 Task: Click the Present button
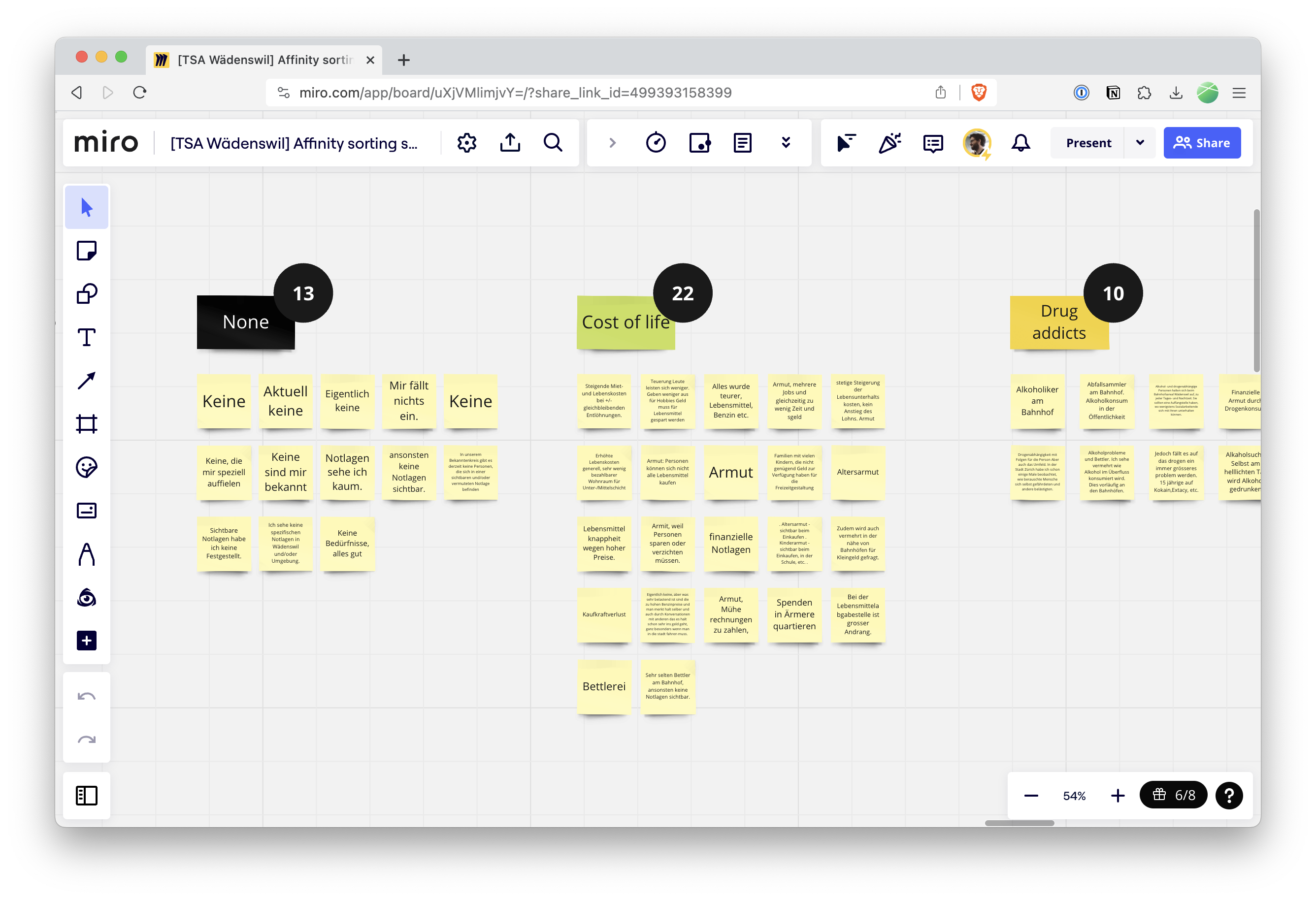coord(1088,143)
